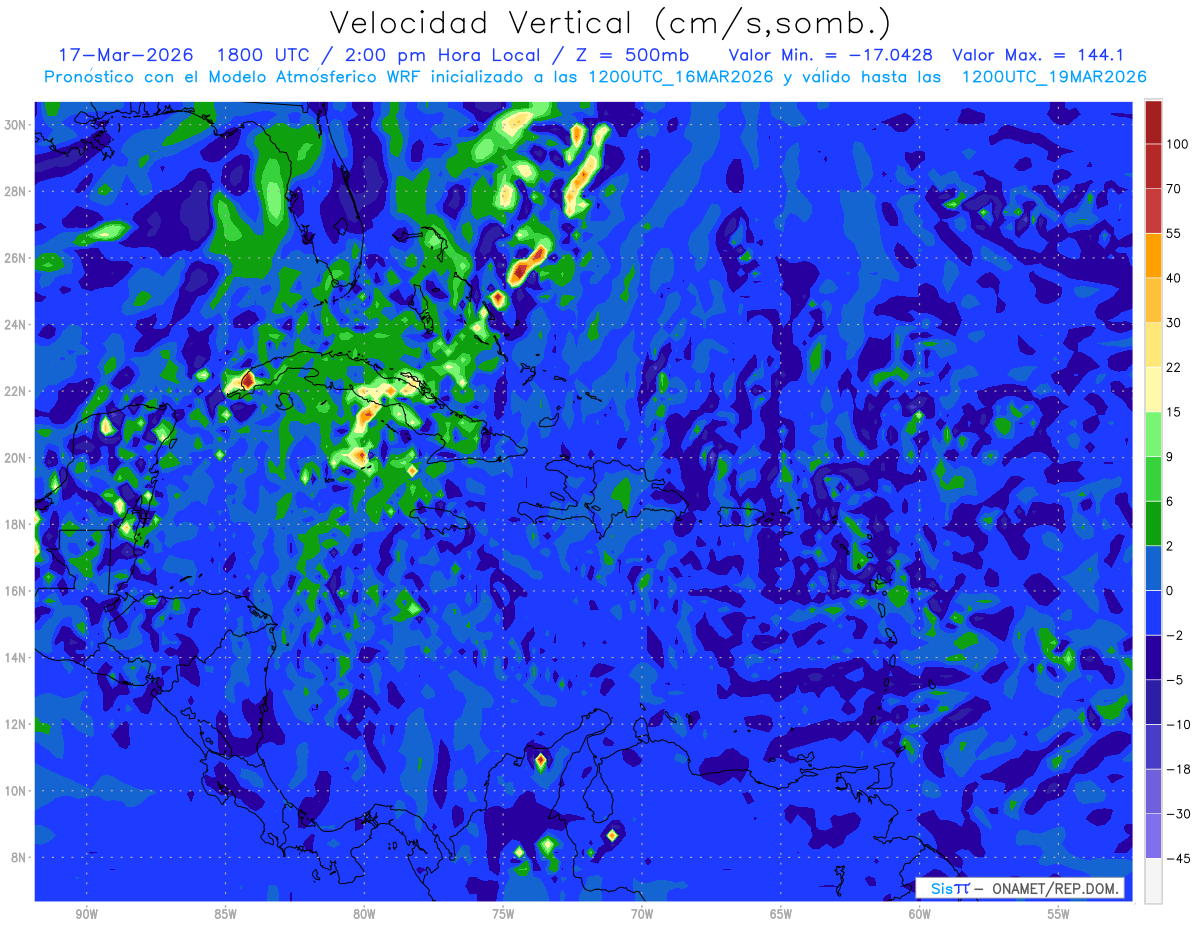The image size is (1200, 927).
Task: Click the "12N" latitude label
Action: pyautogui.click(x=17, y=724)
